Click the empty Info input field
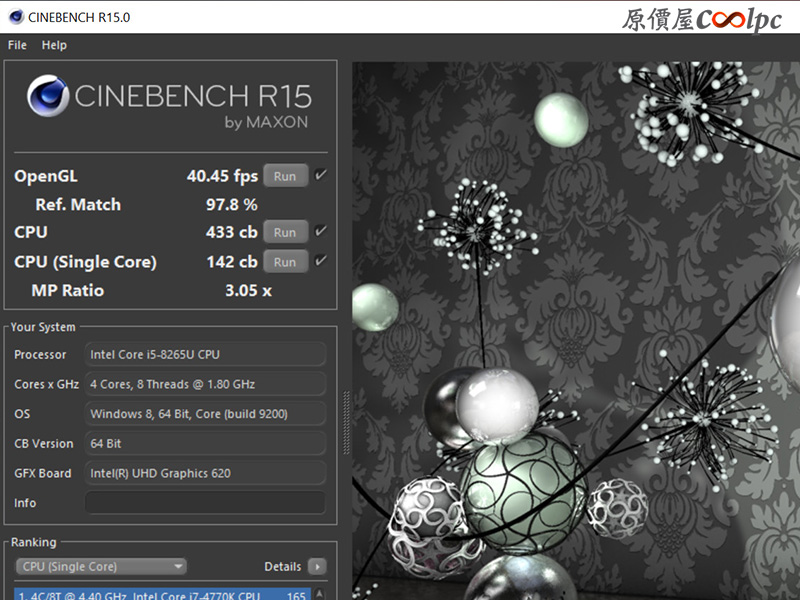Viewport: 800px width, 600px height. (205, 503)
